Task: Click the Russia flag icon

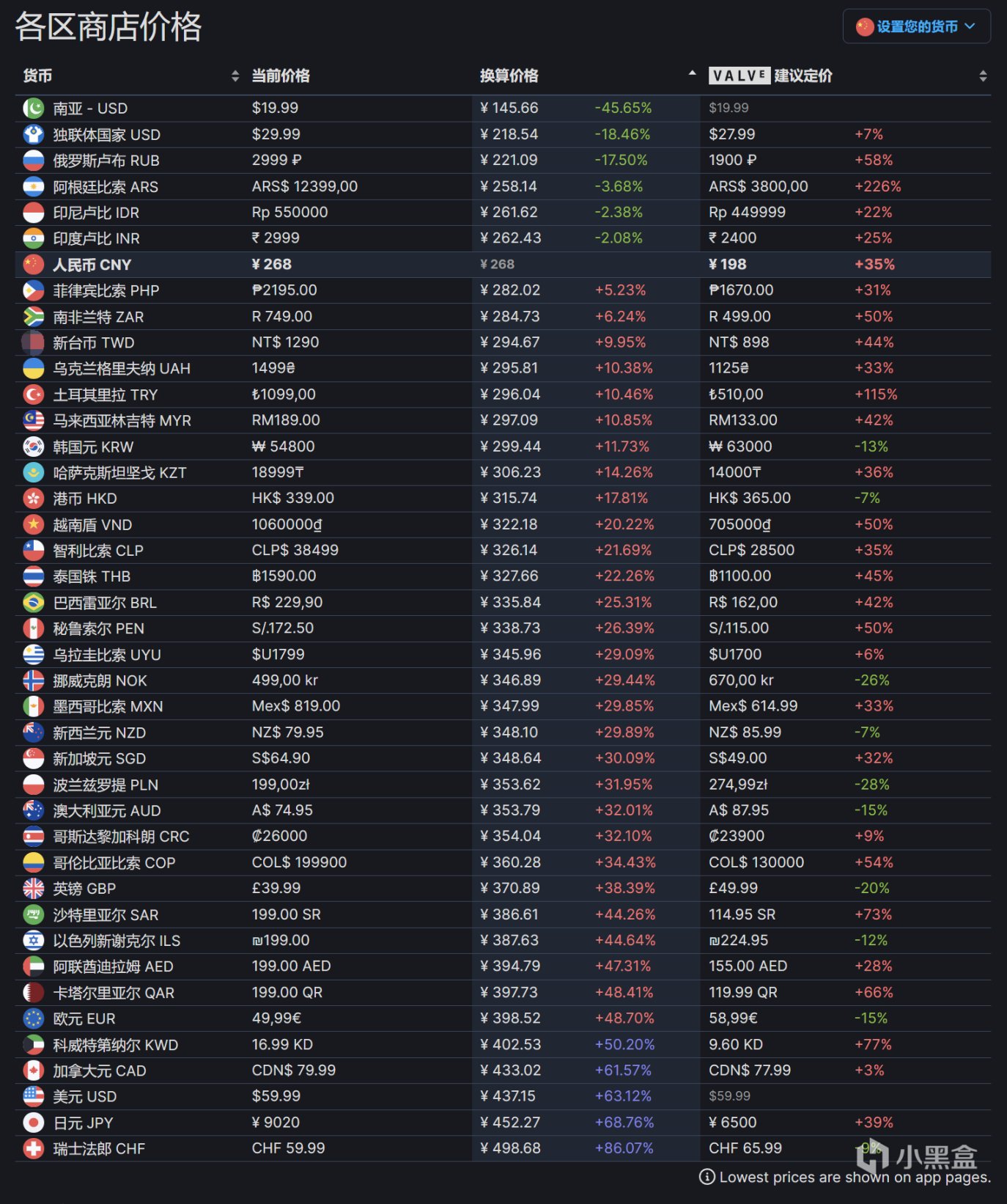Action: [x=34, y=161]
